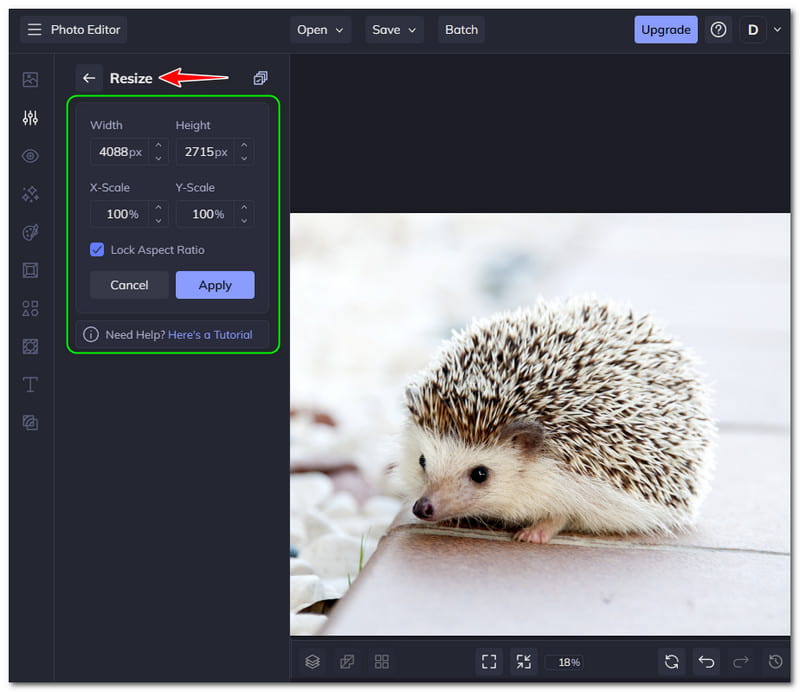Expand the Open dropdown menu
800x692 pixels.
click(321, 30)
